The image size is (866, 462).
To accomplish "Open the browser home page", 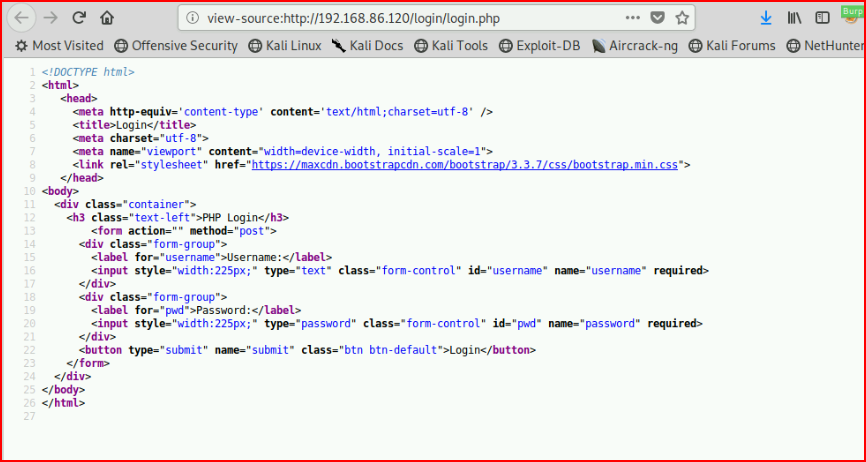I will point(107,18).
